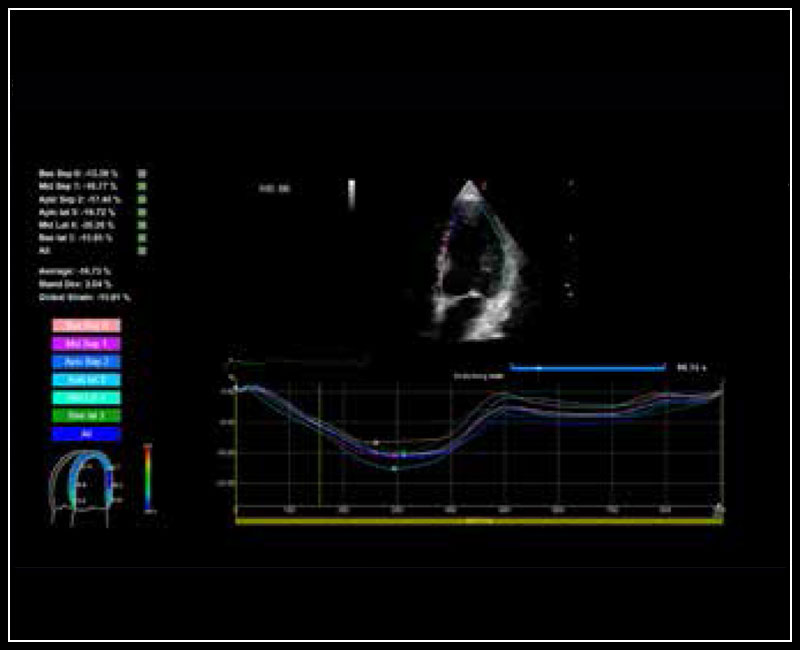This screenshot has width=800, height=650.
Task: Toggle the Apic Sep 2 strain checkbox
Action: tap(142, 200)
